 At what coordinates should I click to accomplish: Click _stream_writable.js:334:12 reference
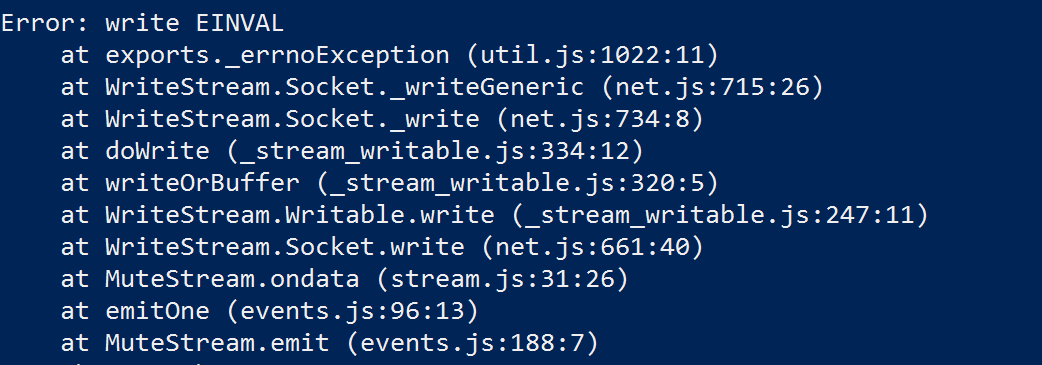[x=435, y=152]
